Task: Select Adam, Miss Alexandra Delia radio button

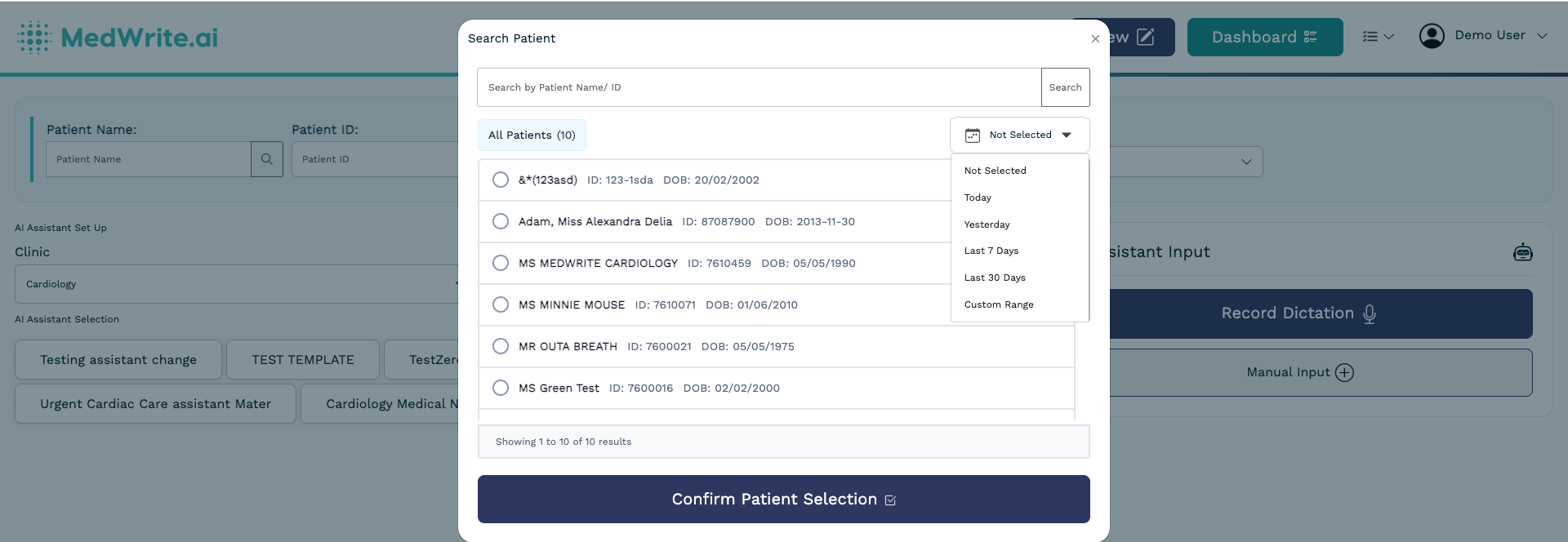Action: point(501,221)
